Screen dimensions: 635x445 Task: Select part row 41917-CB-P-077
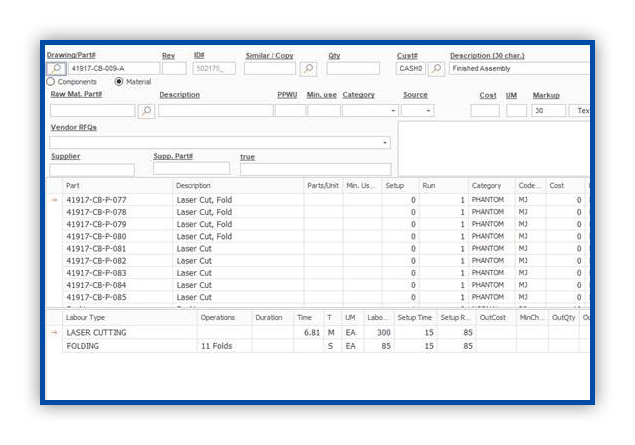[318, 200]
